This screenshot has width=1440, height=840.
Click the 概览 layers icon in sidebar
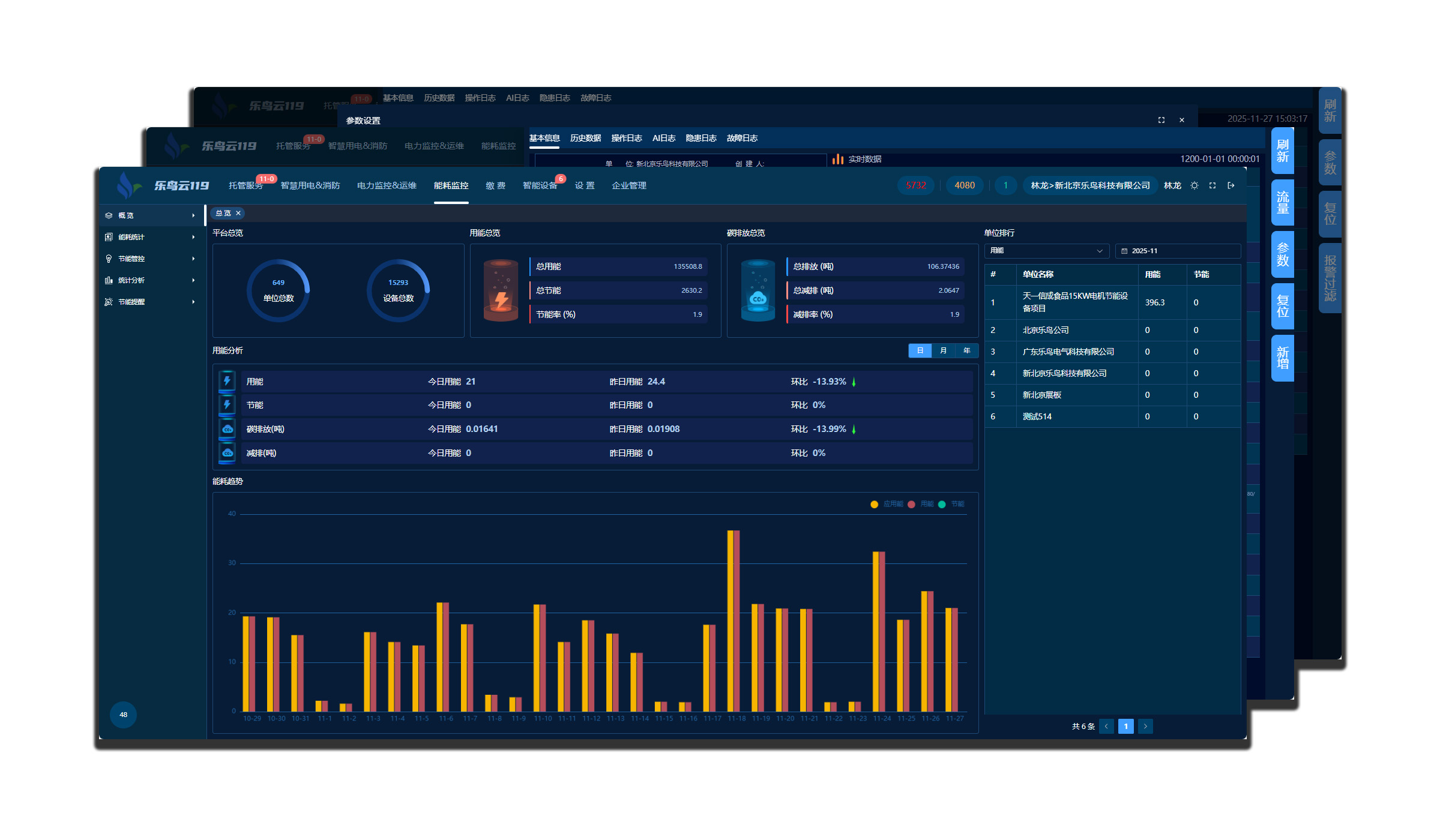[x=109, y=215]
